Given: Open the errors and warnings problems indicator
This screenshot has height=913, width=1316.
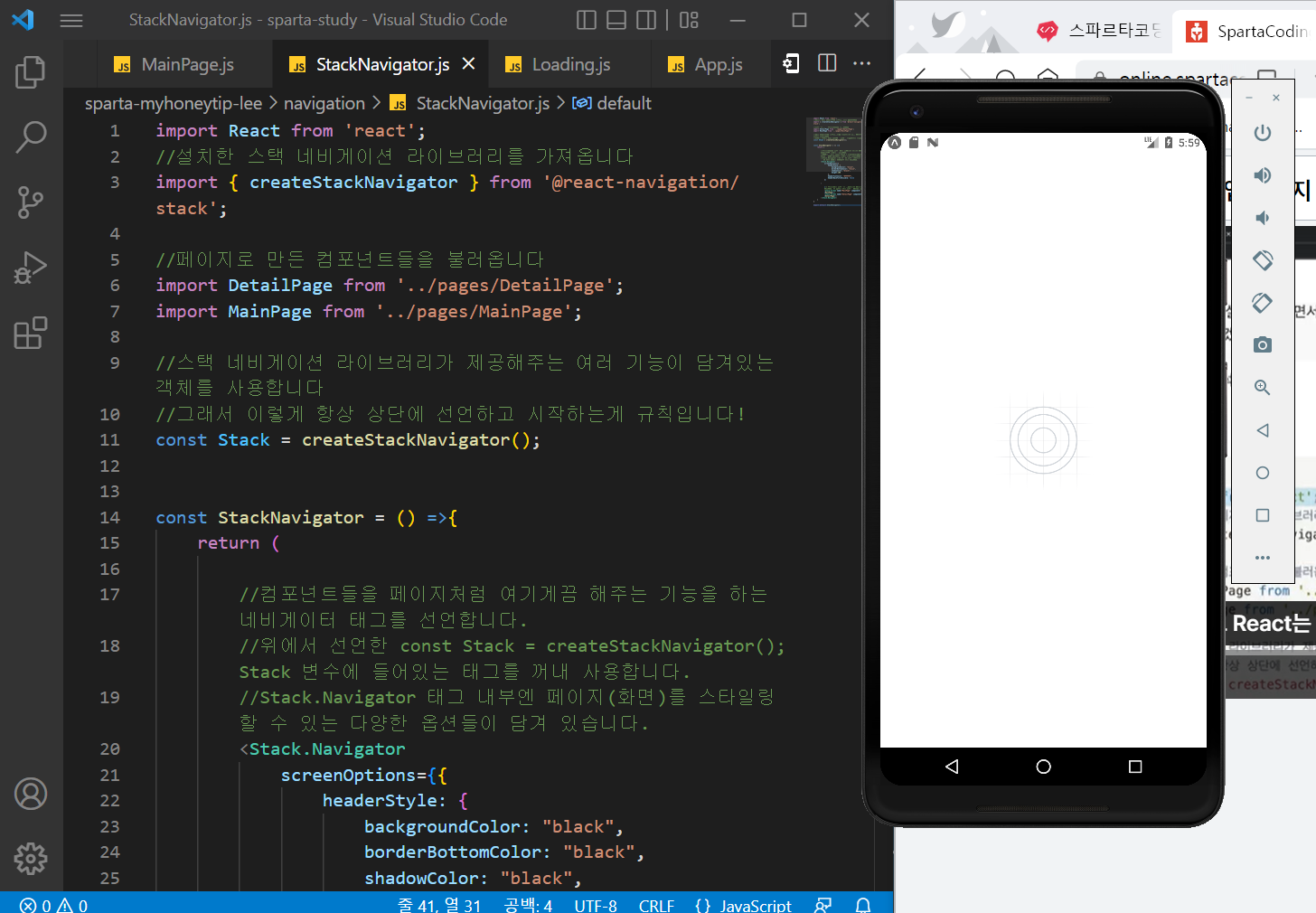Looking at the screenshot, I should pos(54,905).
